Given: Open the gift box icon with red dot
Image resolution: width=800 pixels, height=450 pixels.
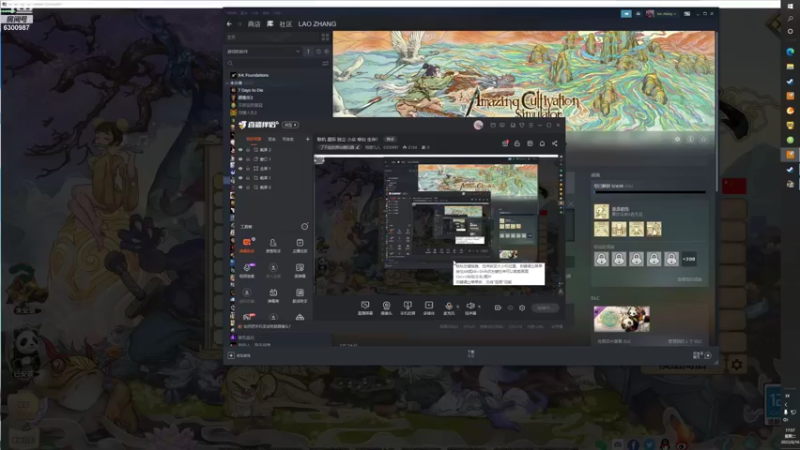Looking at the screenshot, I should pos(505,143).
